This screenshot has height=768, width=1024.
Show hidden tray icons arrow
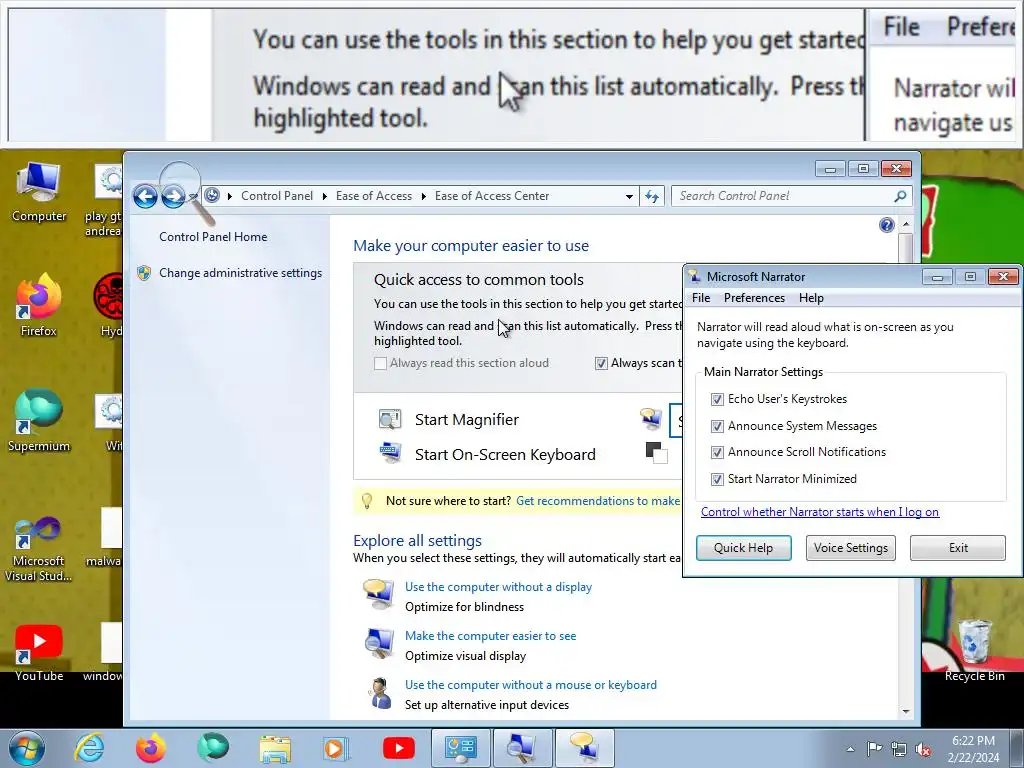(x=850, y=749)
